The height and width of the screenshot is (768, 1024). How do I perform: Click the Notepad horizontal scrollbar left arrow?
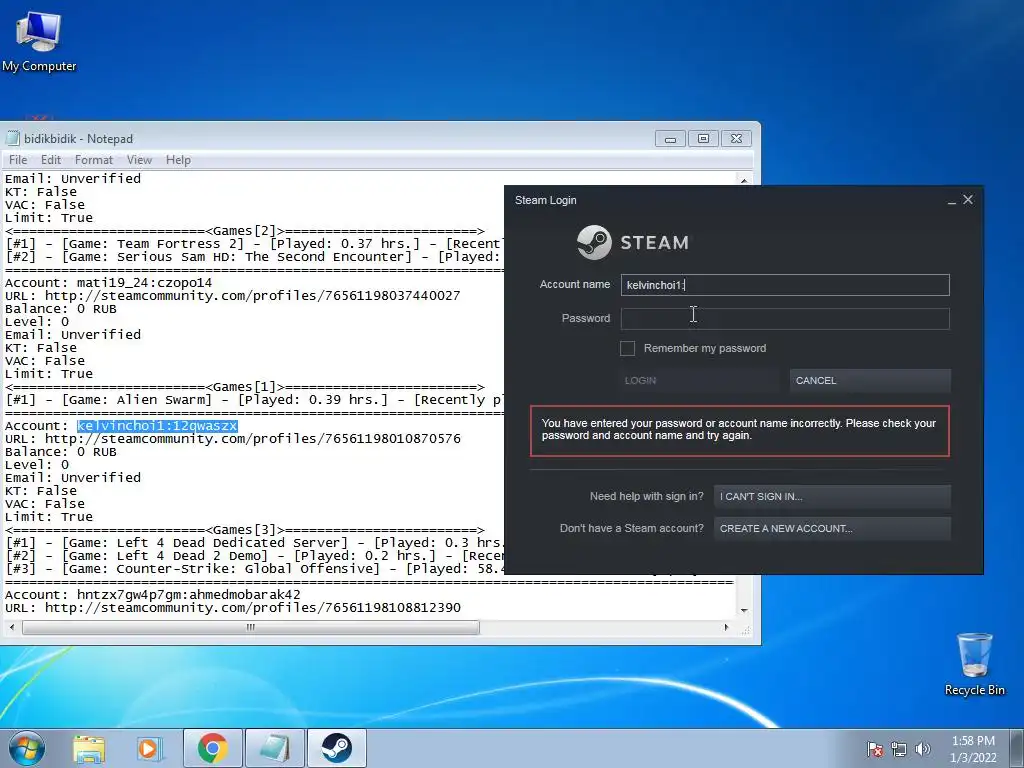[x=12, y=628]
